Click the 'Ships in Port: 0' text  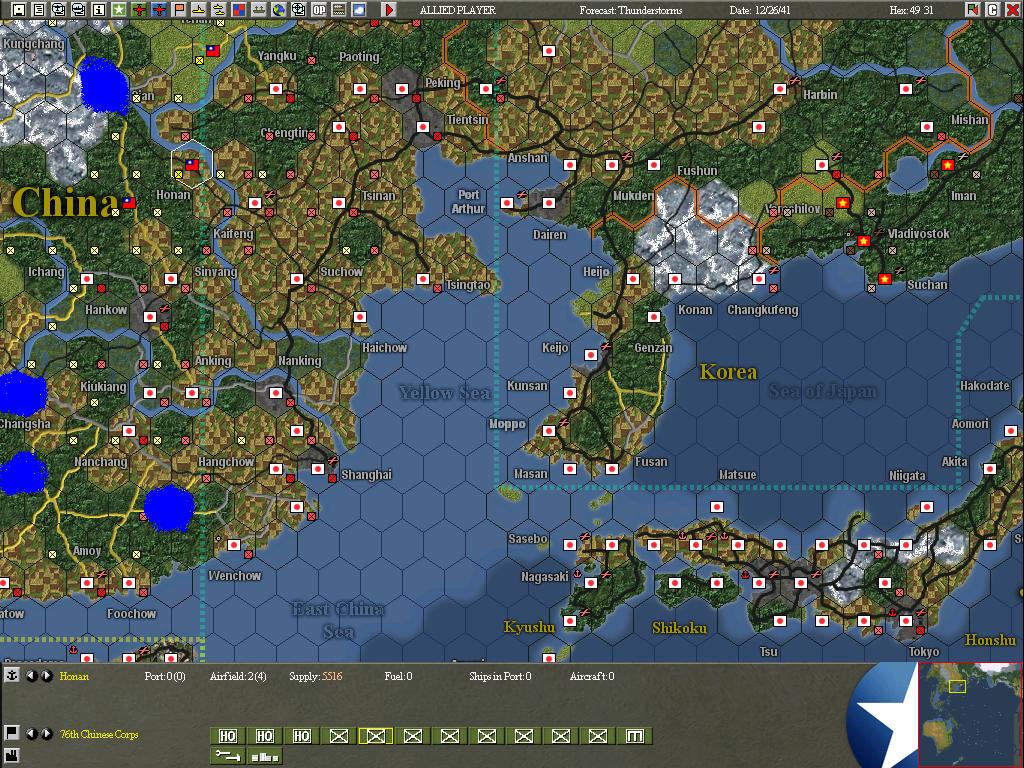coord(500,676)
